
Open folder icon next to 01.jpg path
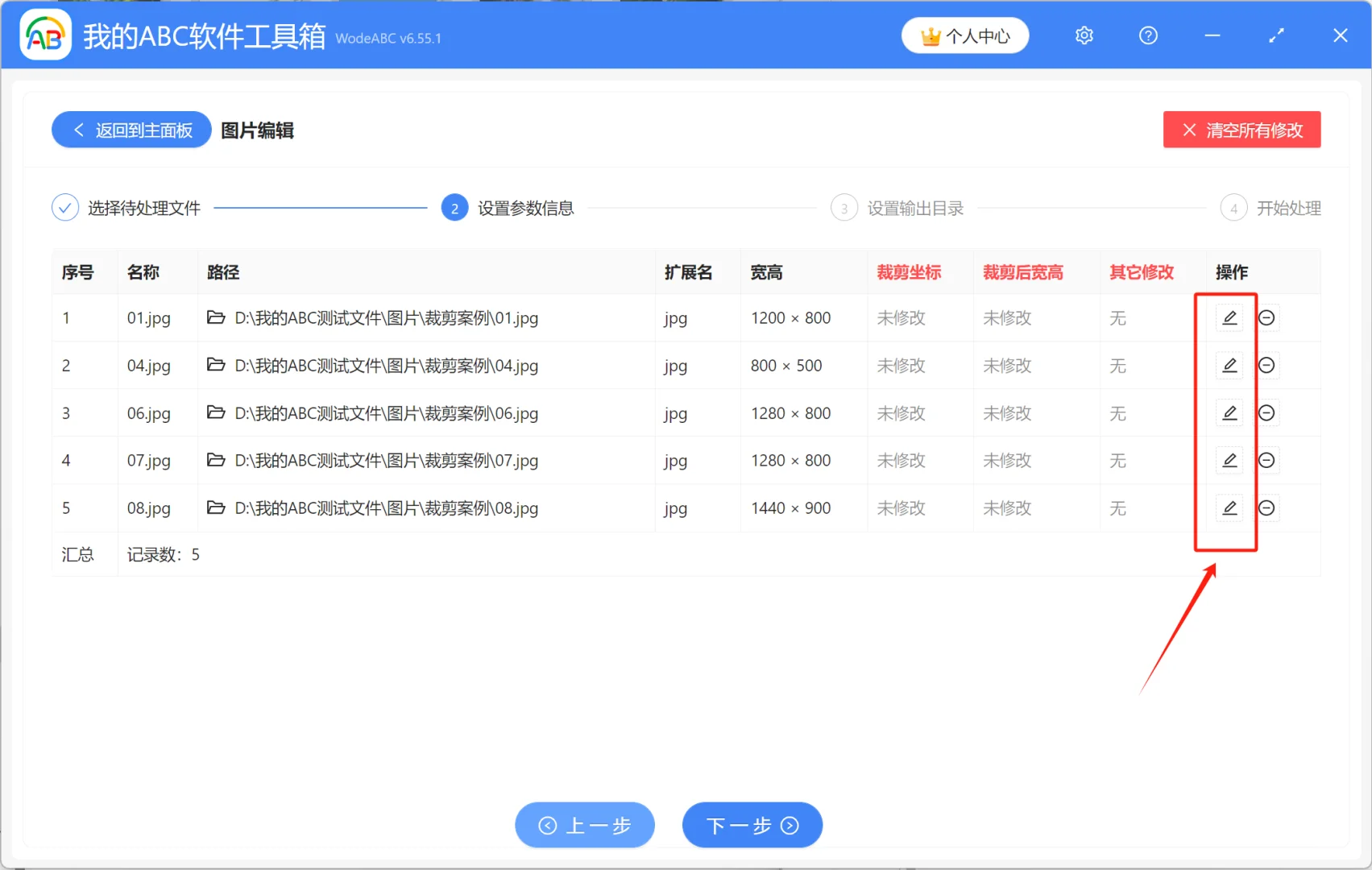pos(214,317)
